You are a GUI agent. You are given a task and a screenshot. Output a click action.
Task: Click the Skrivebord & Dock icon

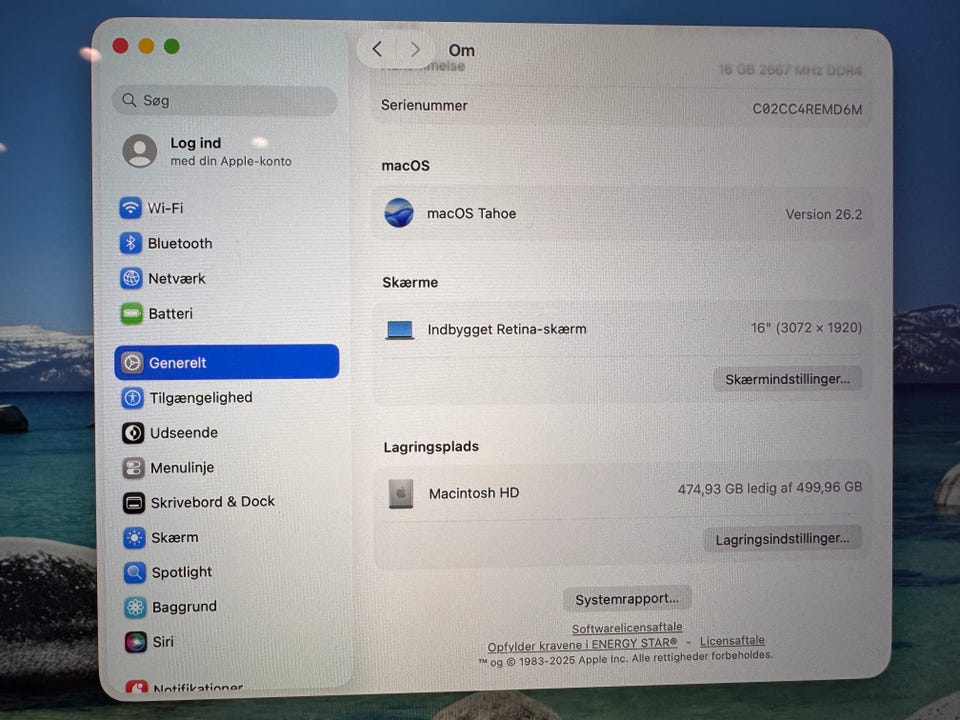pos(134,503)
